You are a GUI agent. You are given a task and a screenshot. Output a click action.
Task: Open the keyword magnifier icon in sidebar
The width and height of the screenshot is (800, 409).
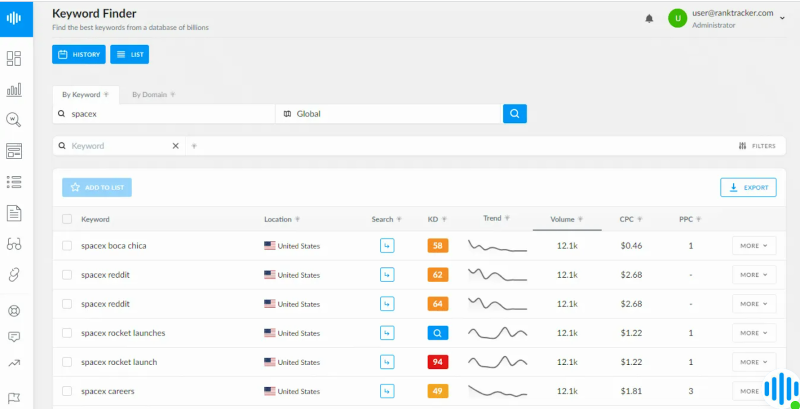(14, 120)
